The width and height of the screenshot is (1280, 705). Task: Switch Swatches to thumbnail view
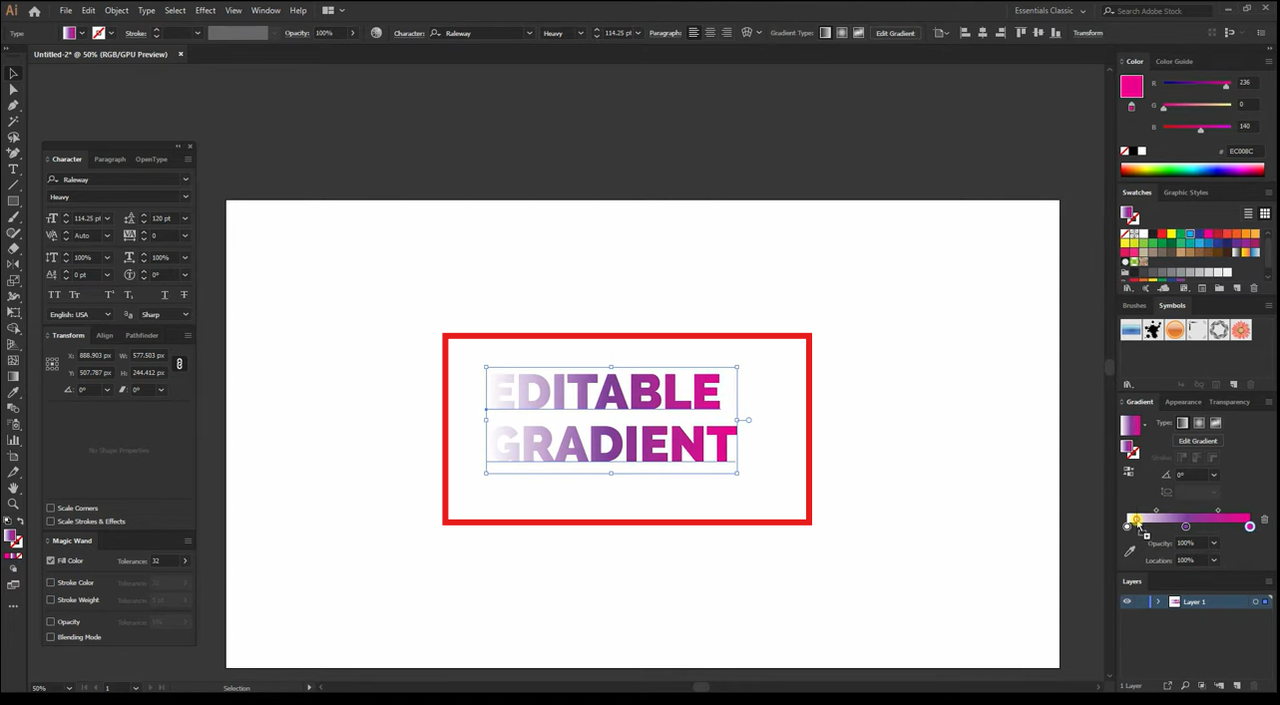[1265, 213]
